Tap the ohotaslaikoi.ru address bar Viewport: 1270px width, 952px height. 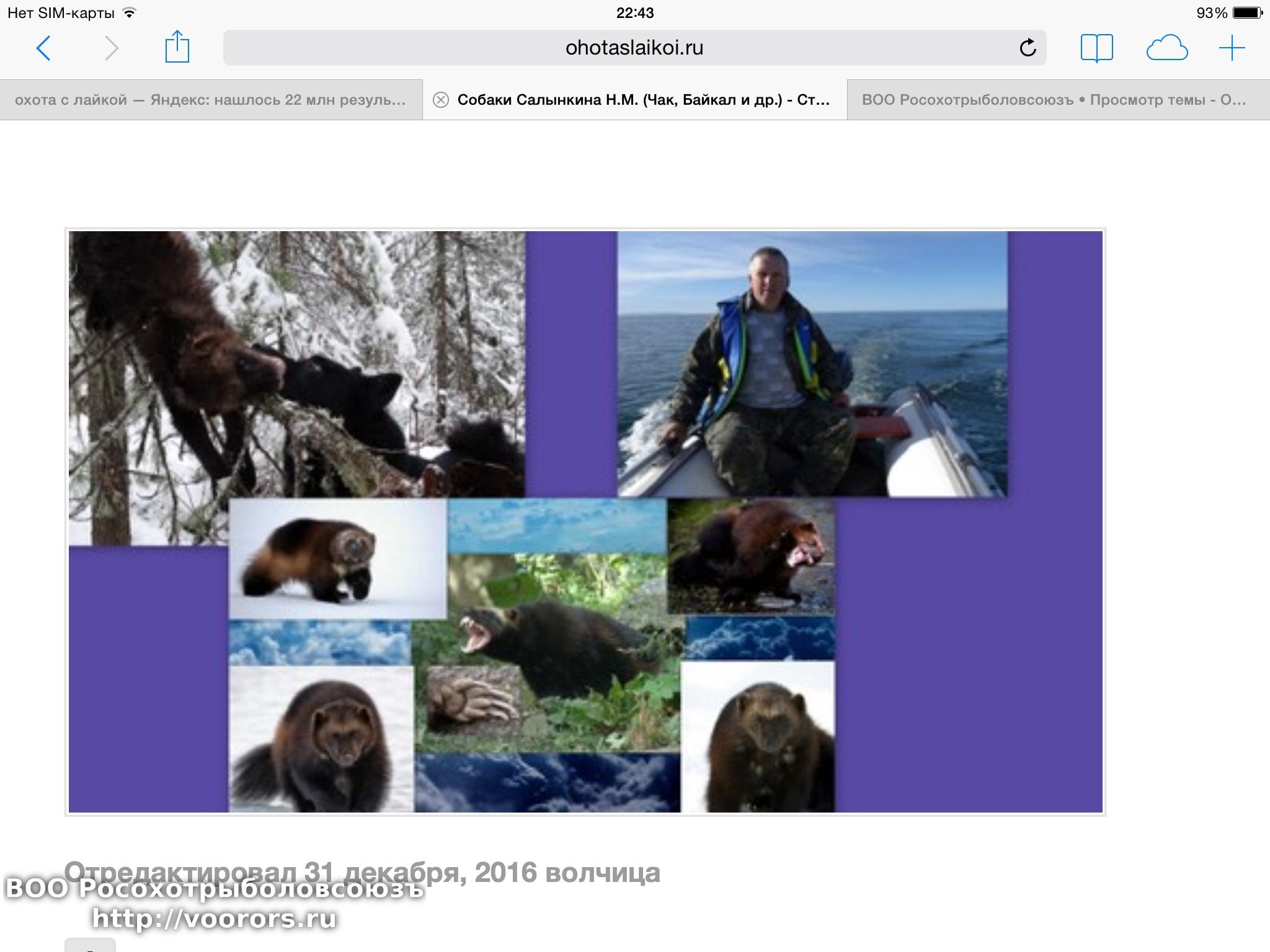point(634,48)
